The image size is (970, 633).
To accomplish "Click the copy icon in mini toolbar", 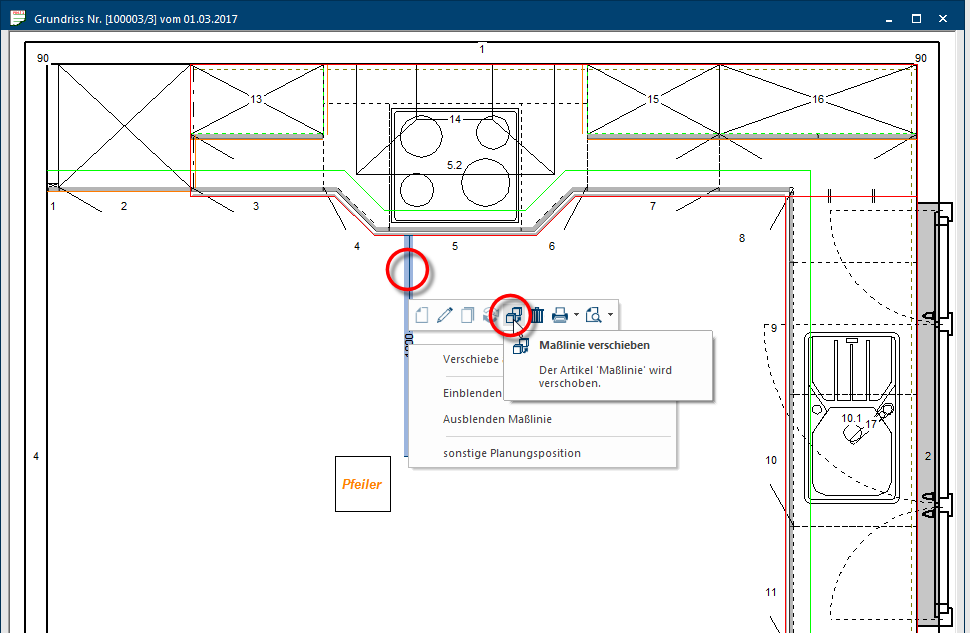I will click(x=467, y=315).
